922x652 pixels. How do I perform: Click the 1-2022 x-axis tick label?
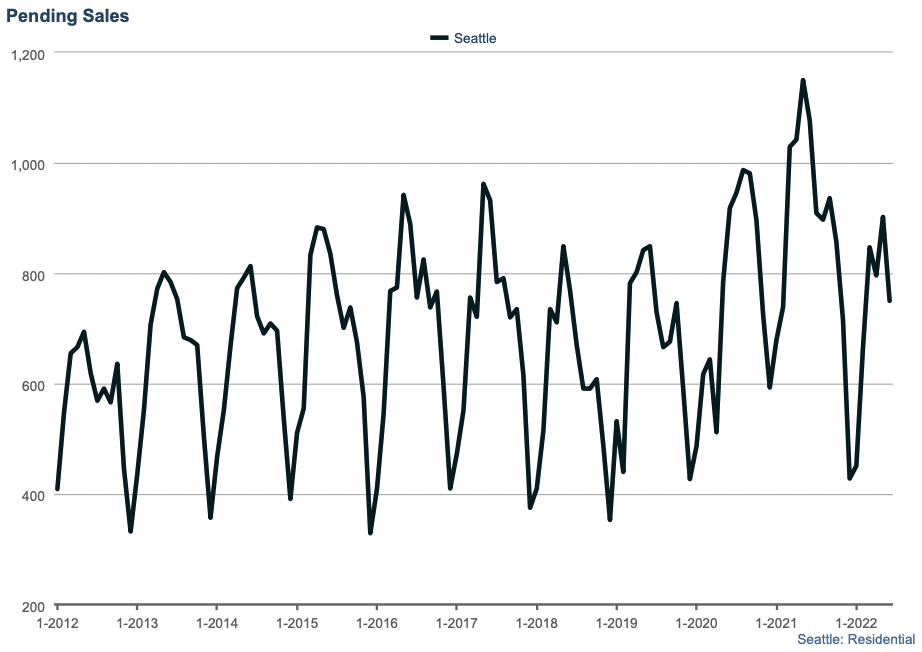pos(856,622)
